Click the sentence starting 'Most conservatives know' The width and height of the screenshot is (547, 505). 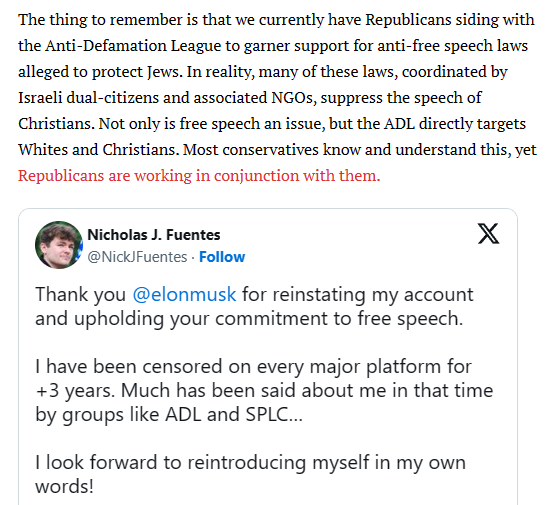(360, 150)
